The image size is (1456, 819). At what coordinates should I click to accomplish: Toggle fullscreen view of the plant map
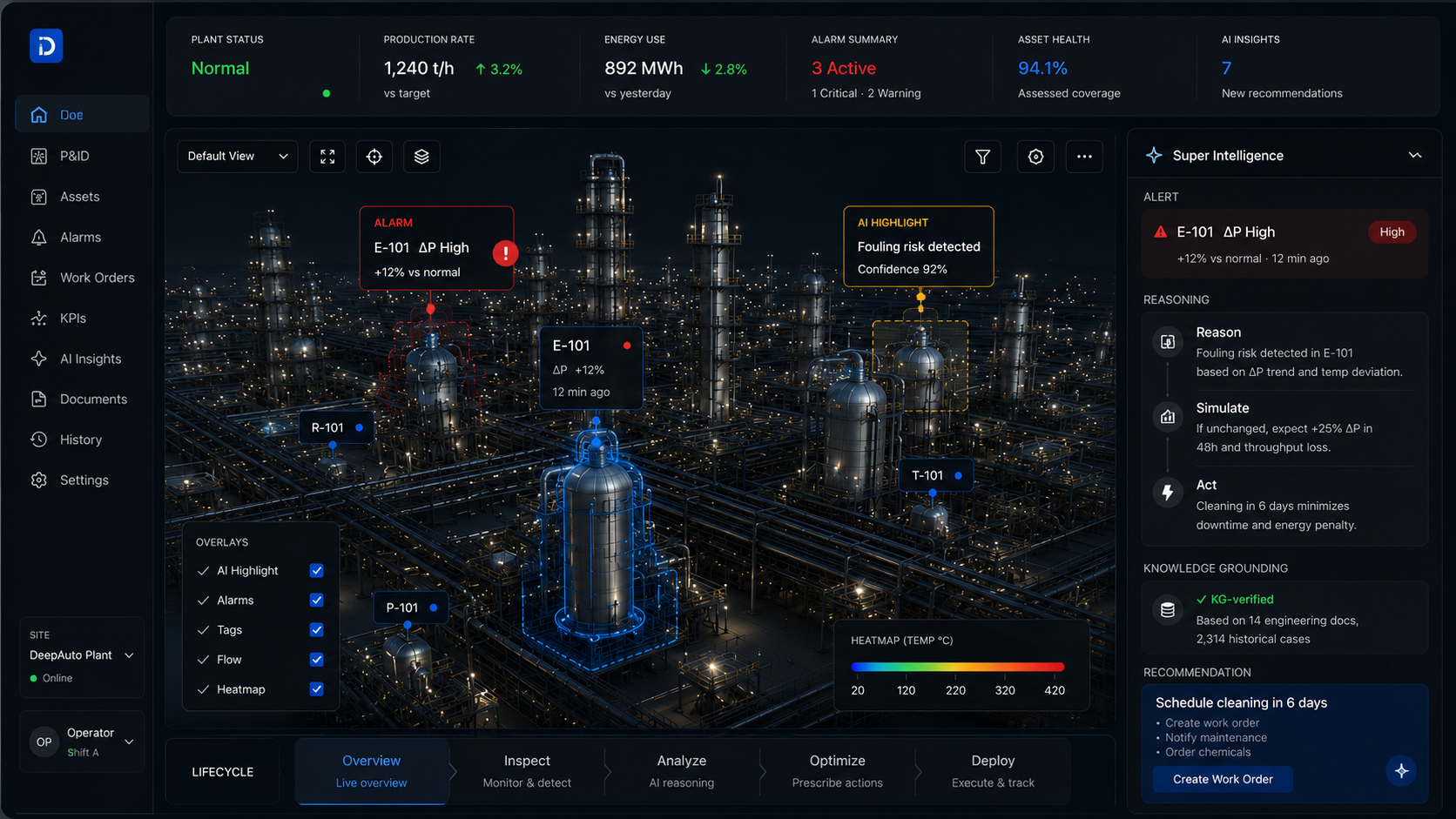(x=327, y=157)
